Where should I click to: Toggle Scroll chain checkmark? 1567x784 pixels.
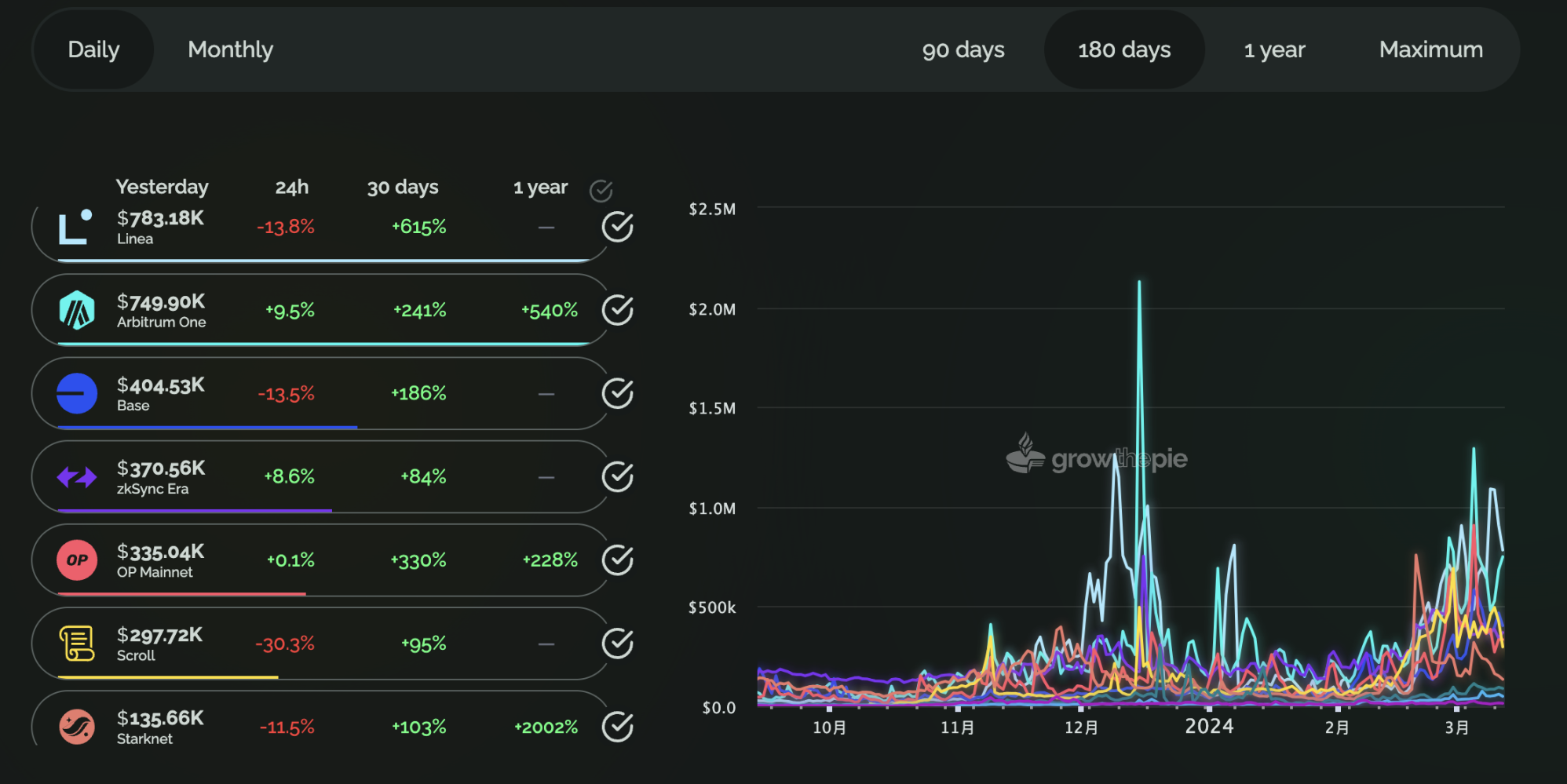[x=618, y=644]
